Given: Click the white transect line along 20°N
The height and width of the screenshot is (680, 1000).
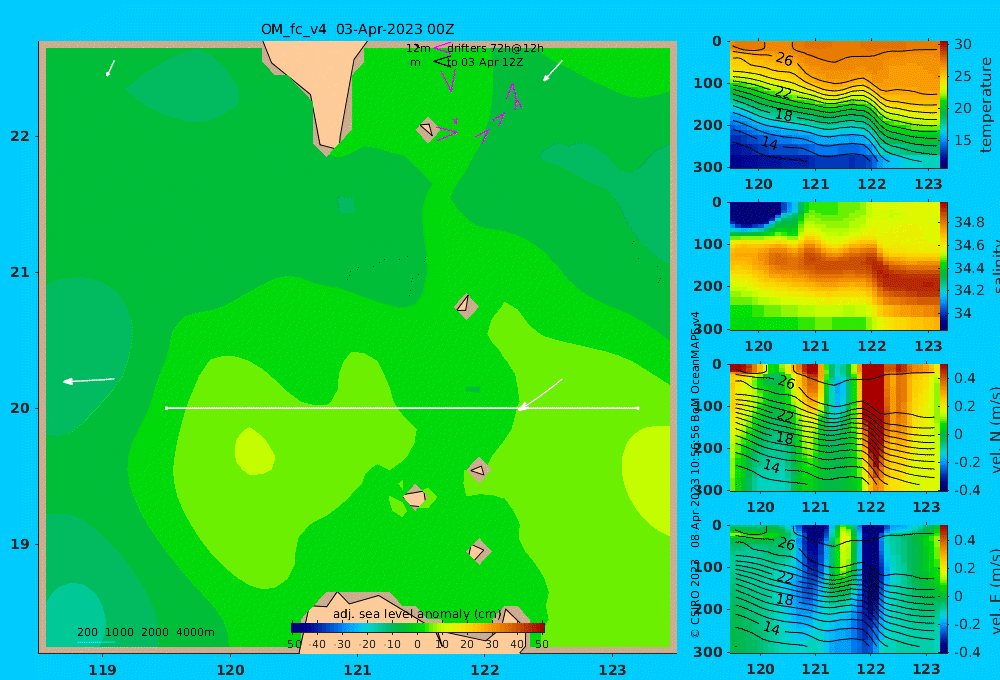Looking at the screenshot, I should tap(402, 408).
